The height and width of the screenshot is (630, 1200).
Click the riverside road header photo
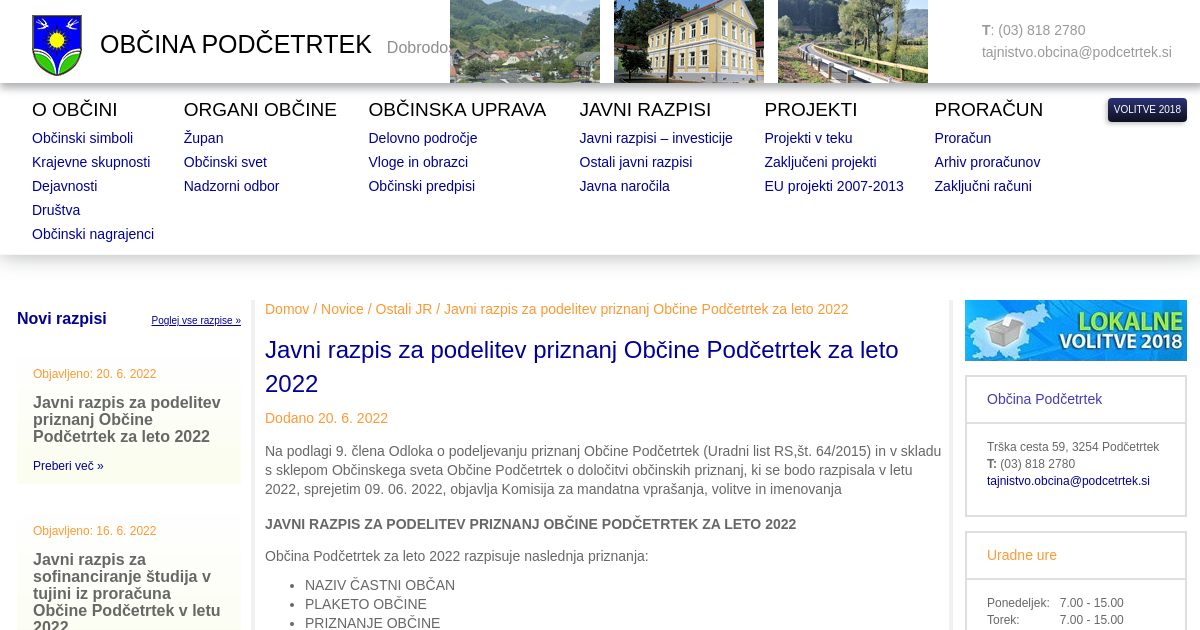(x=852, y=41)
